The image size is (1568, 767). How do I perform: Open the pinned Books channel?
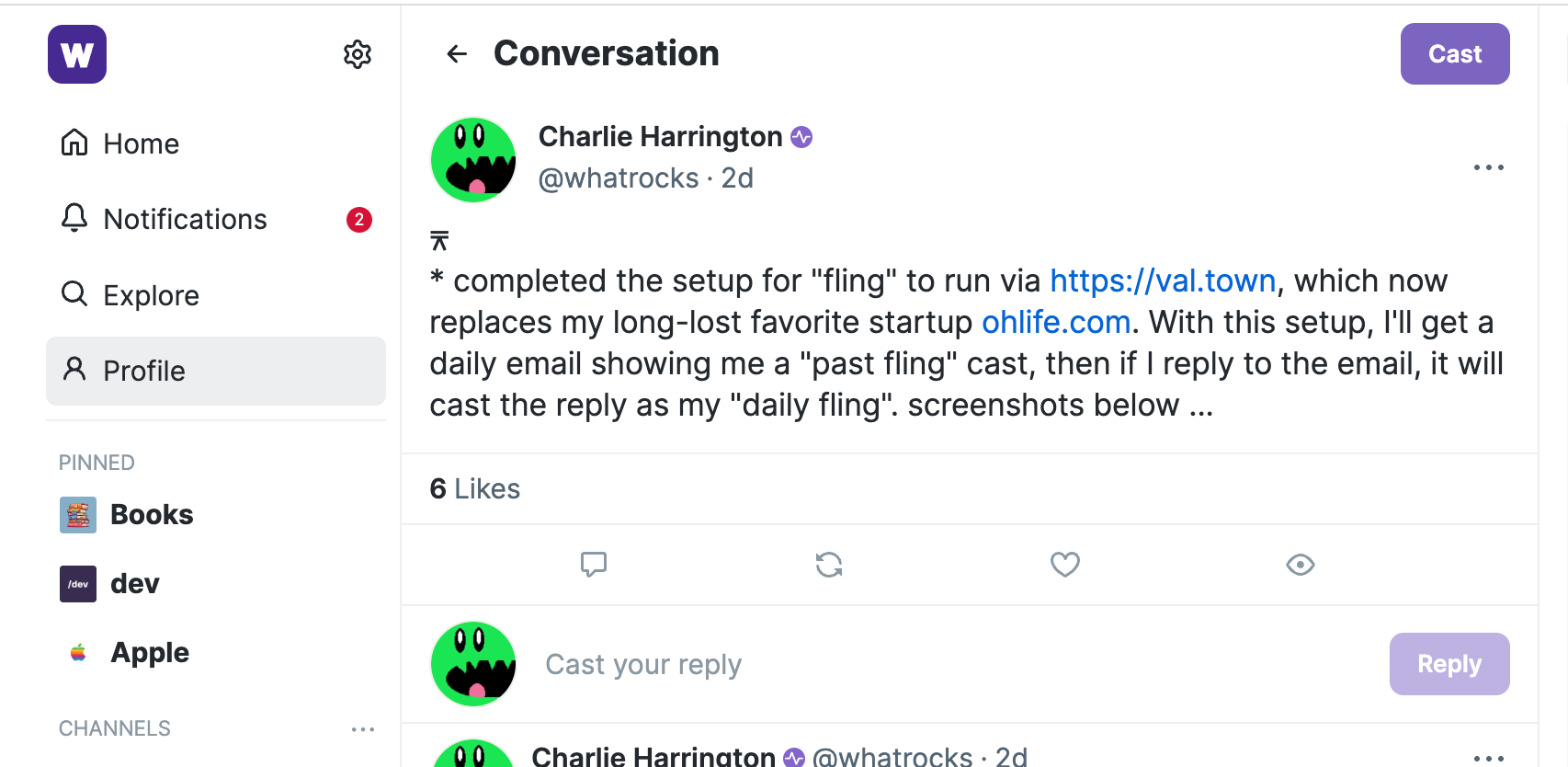point(152,514)
